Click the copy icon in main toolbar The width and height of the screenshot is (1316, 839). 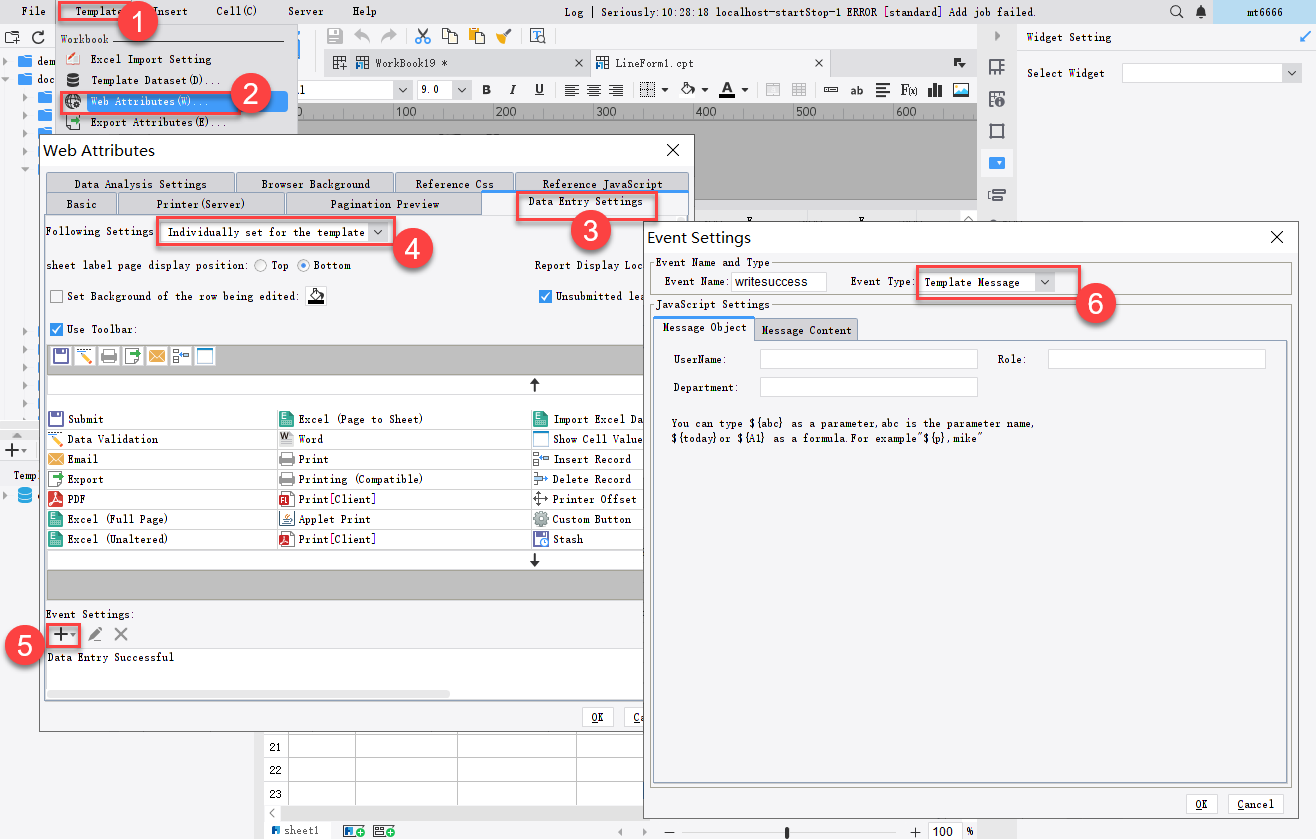(x=450, y=36)
